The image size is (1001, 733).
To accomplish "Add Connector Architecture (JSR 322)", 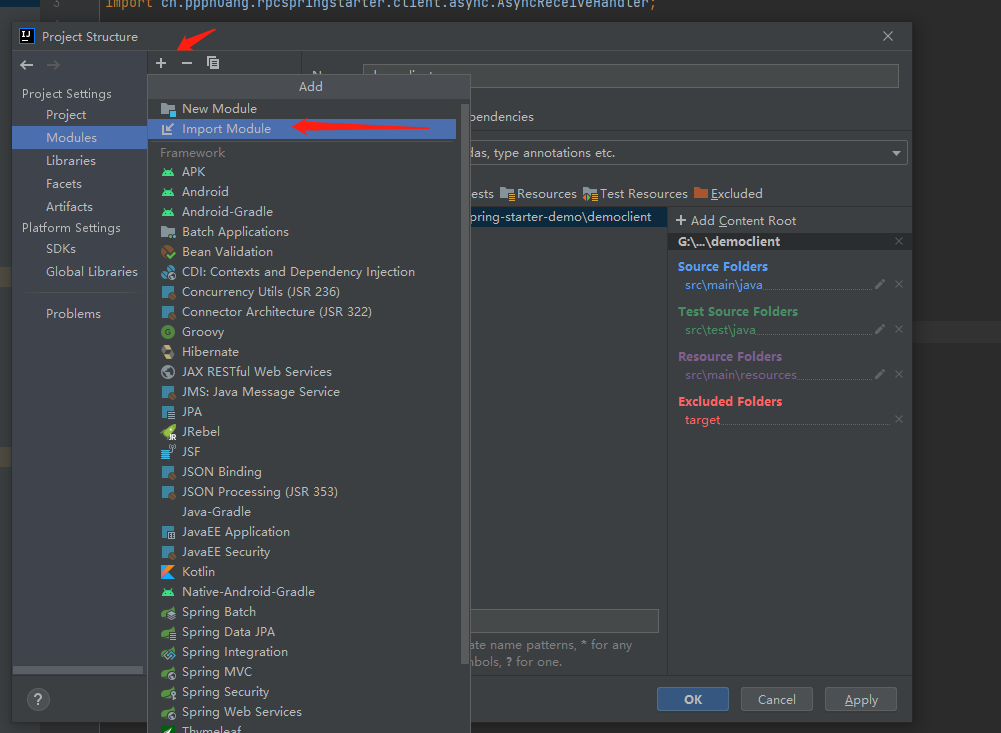I will click(x=302, y=312).
